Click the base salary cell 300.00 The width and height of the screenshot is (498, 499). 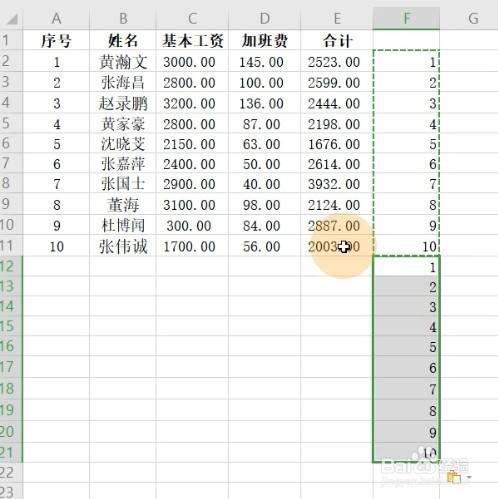(192, 226)
